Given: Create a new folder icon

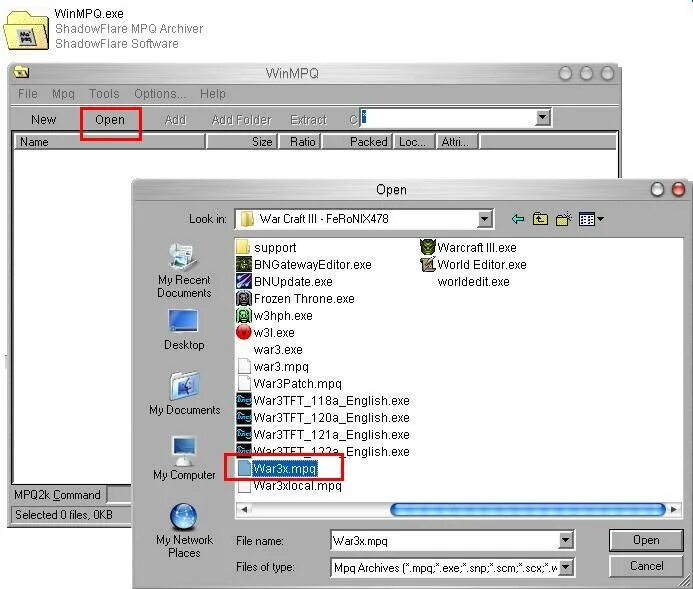Looking at the screenshot, I should [563, 219].
